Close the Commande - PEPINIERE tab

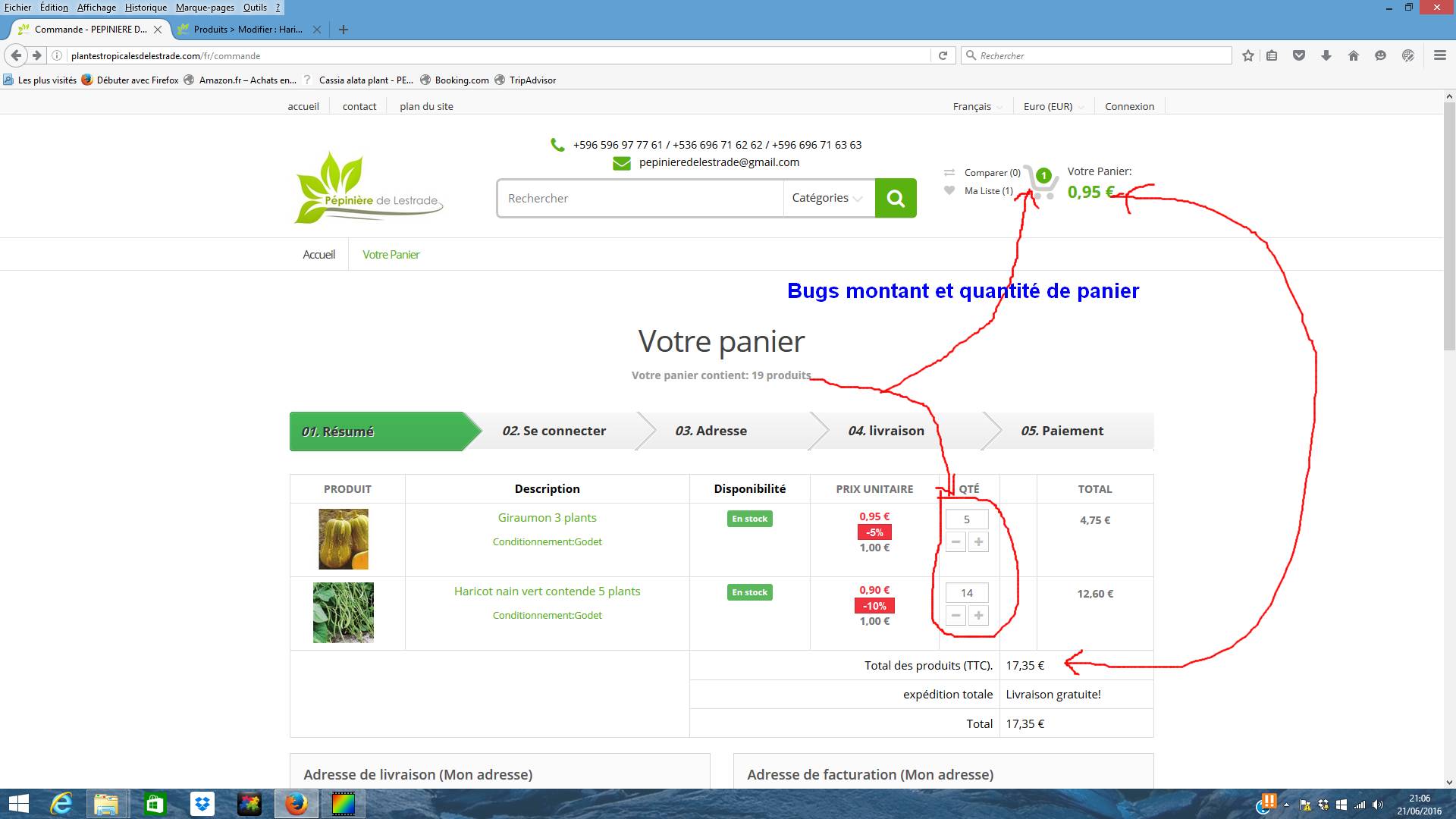tap(158, 30)
